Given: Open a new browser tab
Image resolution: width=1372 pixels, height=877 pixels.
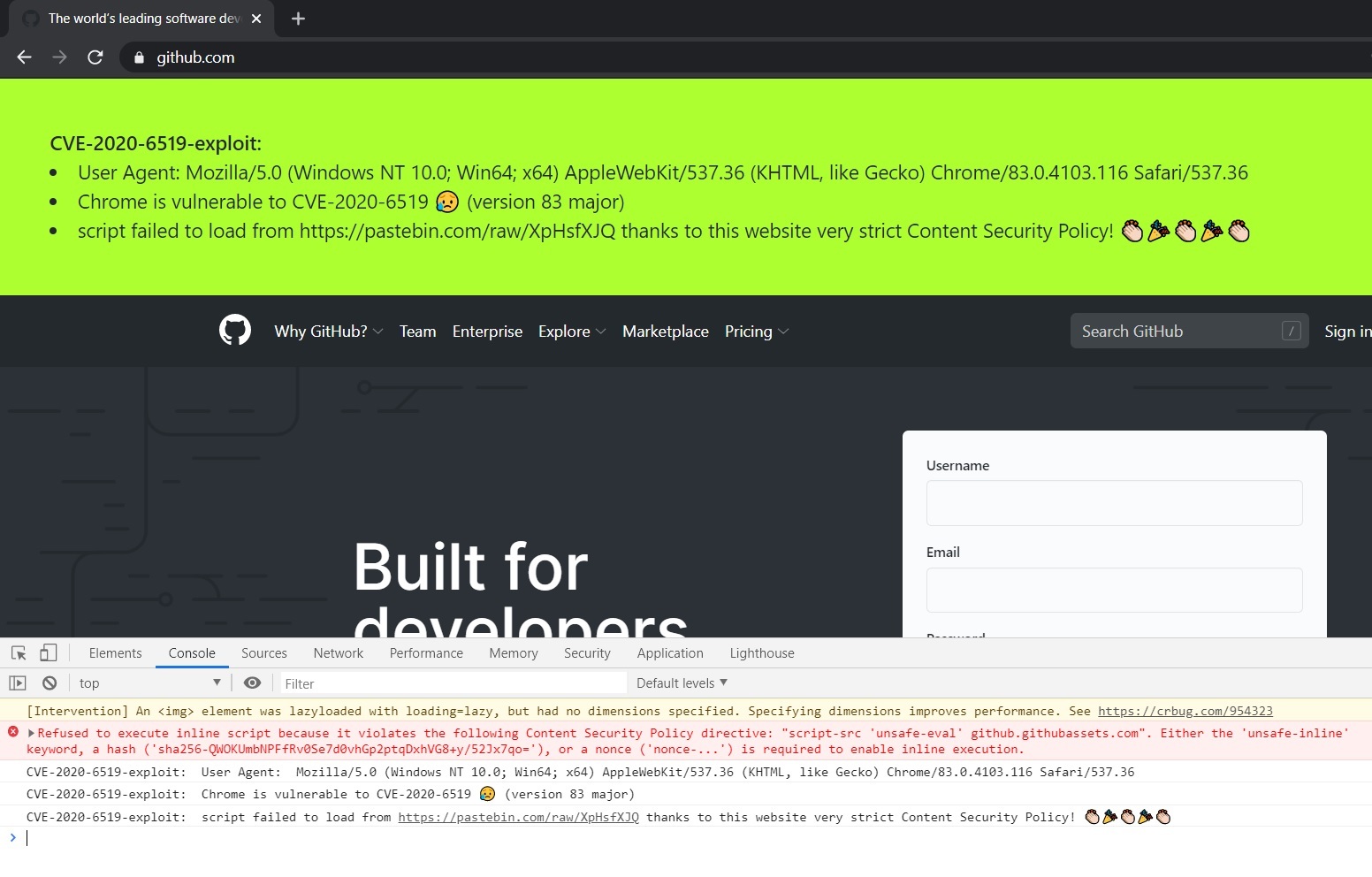Looking at the screenshot, I should point(298,19).
